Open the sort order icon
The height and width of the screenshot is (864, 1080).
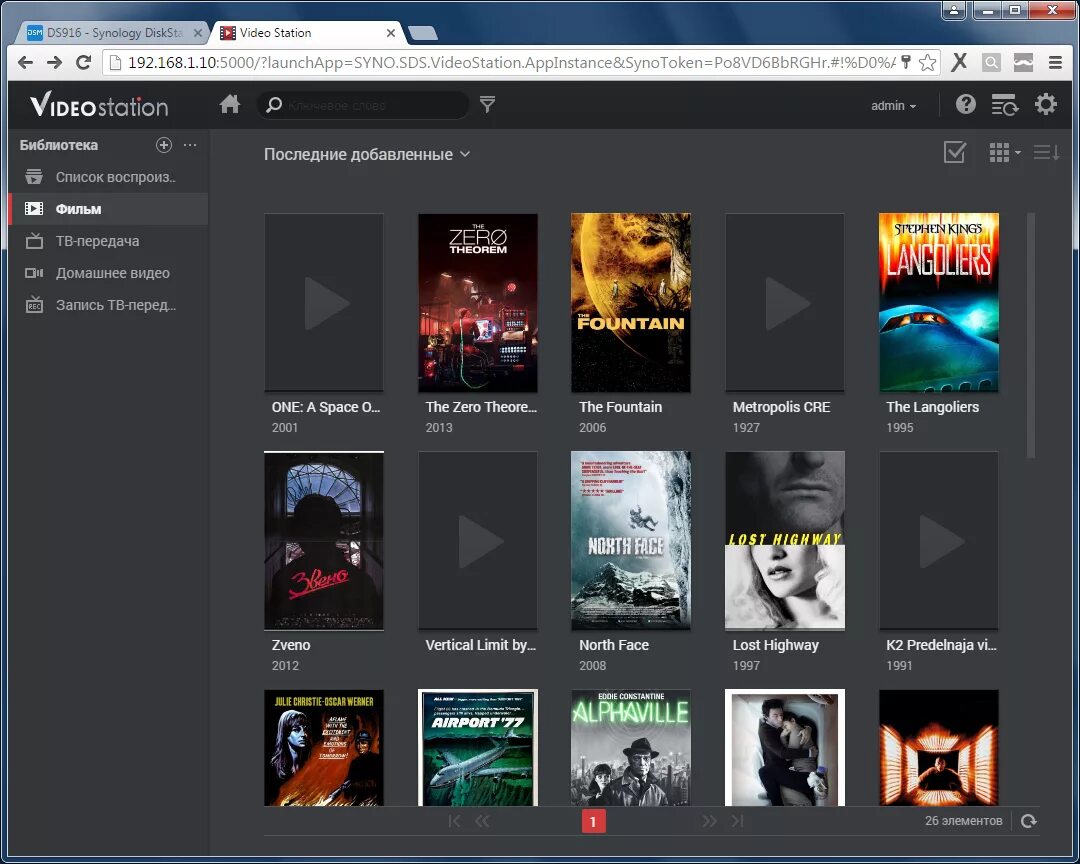1046,152
